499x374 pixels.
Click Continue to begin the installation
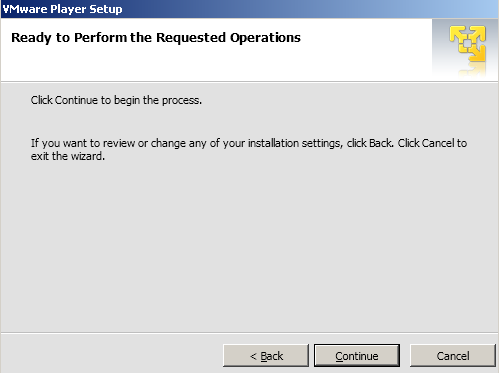pyautogui.click(x=357, y=356)
